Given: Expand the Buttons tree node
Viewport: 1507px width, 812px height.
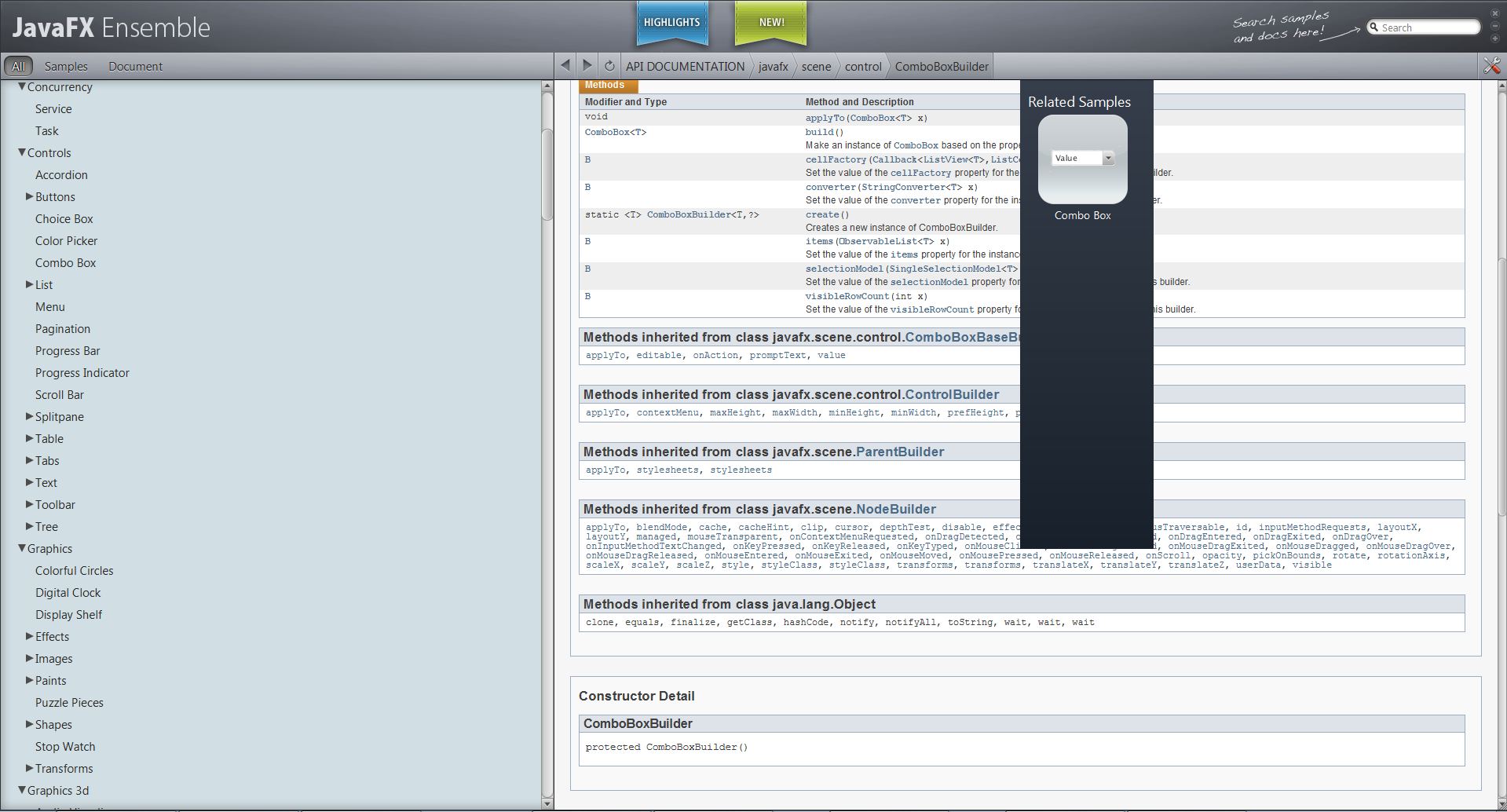Looking at the screenshot, I should [29, 197].
